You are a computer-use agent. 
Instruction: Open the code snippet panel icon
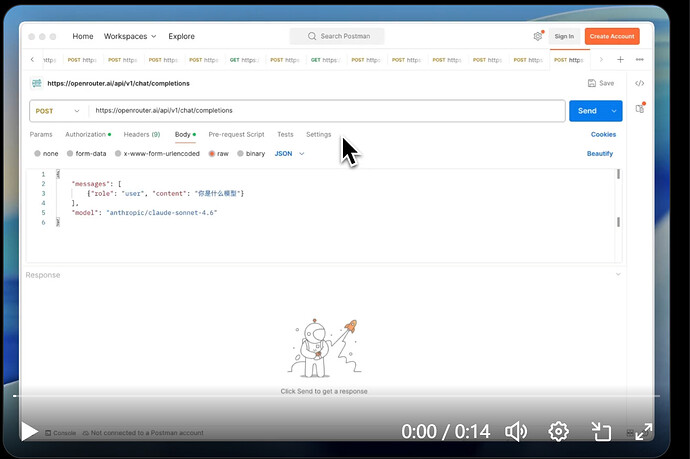(x=639, y=83)
